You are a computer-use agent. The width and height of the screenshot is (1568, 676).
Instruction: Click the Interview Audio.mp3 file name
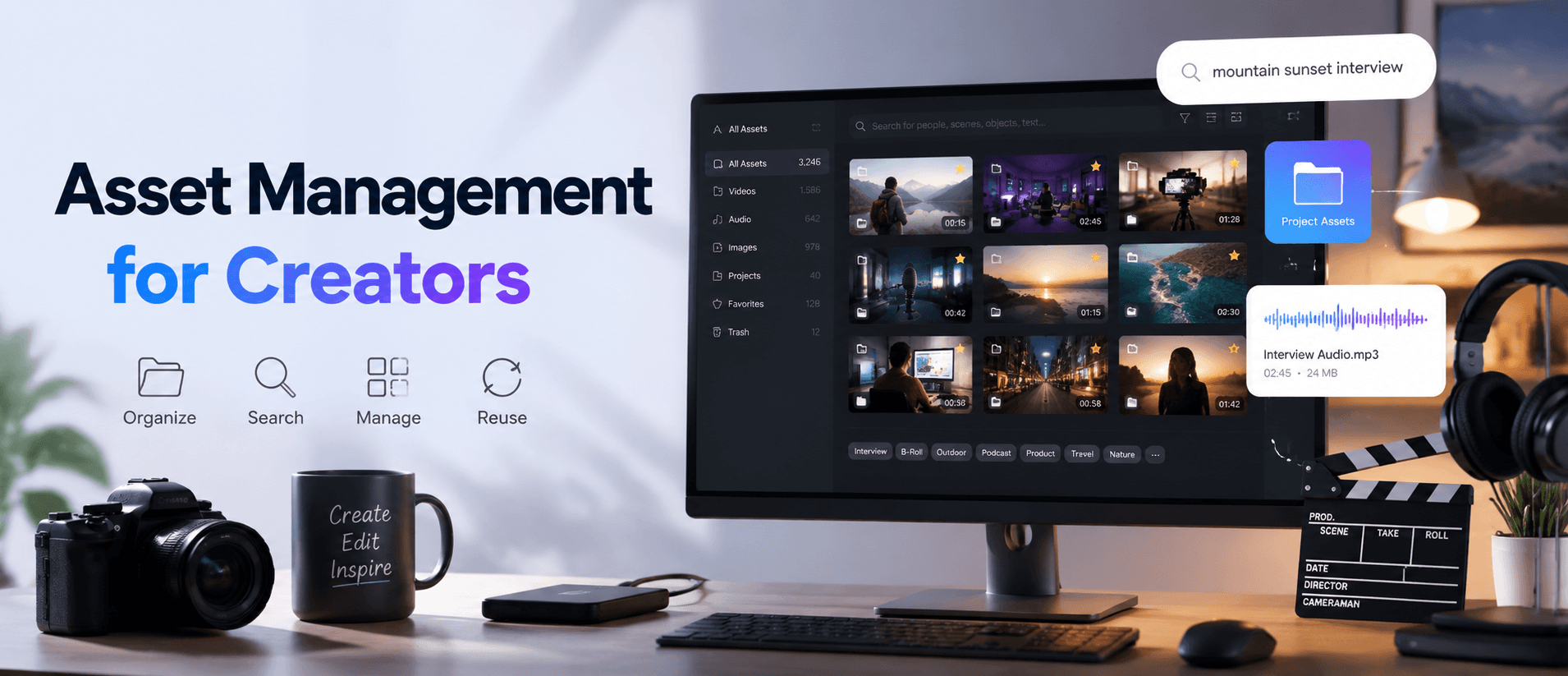[1321, 355]
